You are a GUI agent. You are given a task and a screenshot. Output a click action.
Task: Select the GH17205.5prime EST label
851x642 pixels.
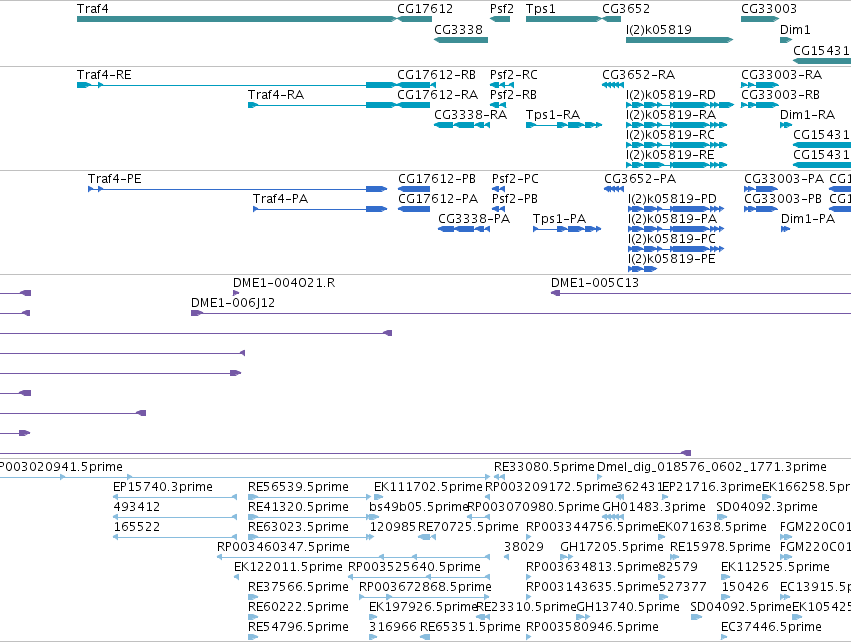point(612,547)
